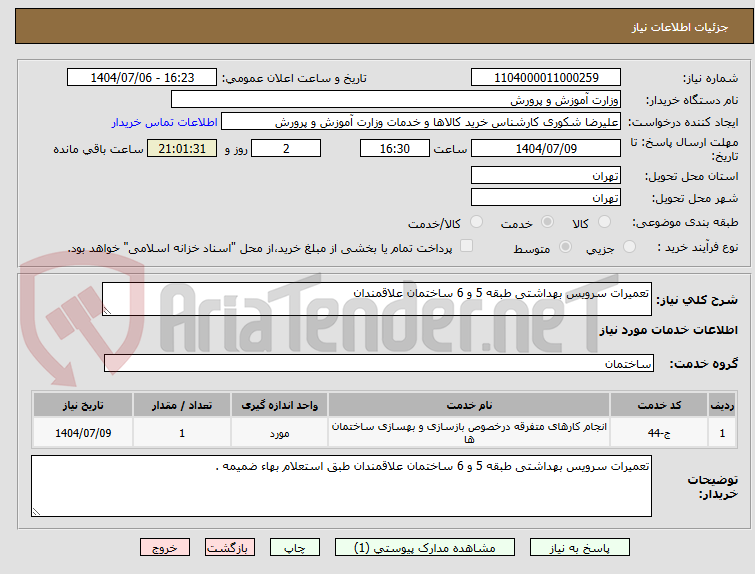Click the وزارت آموزش و پرورش buyer field
This screenshot has height=574, width=755.
click(x=396, y=100)
